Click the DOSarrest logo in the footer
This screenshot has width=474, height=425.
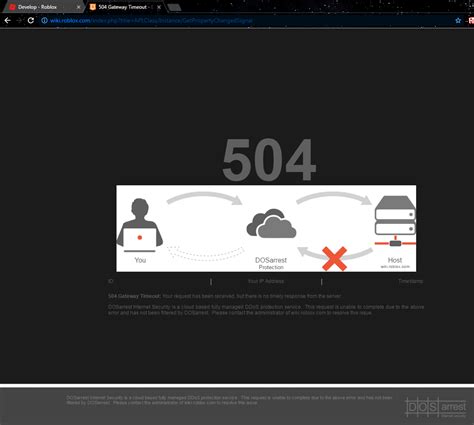436,407
